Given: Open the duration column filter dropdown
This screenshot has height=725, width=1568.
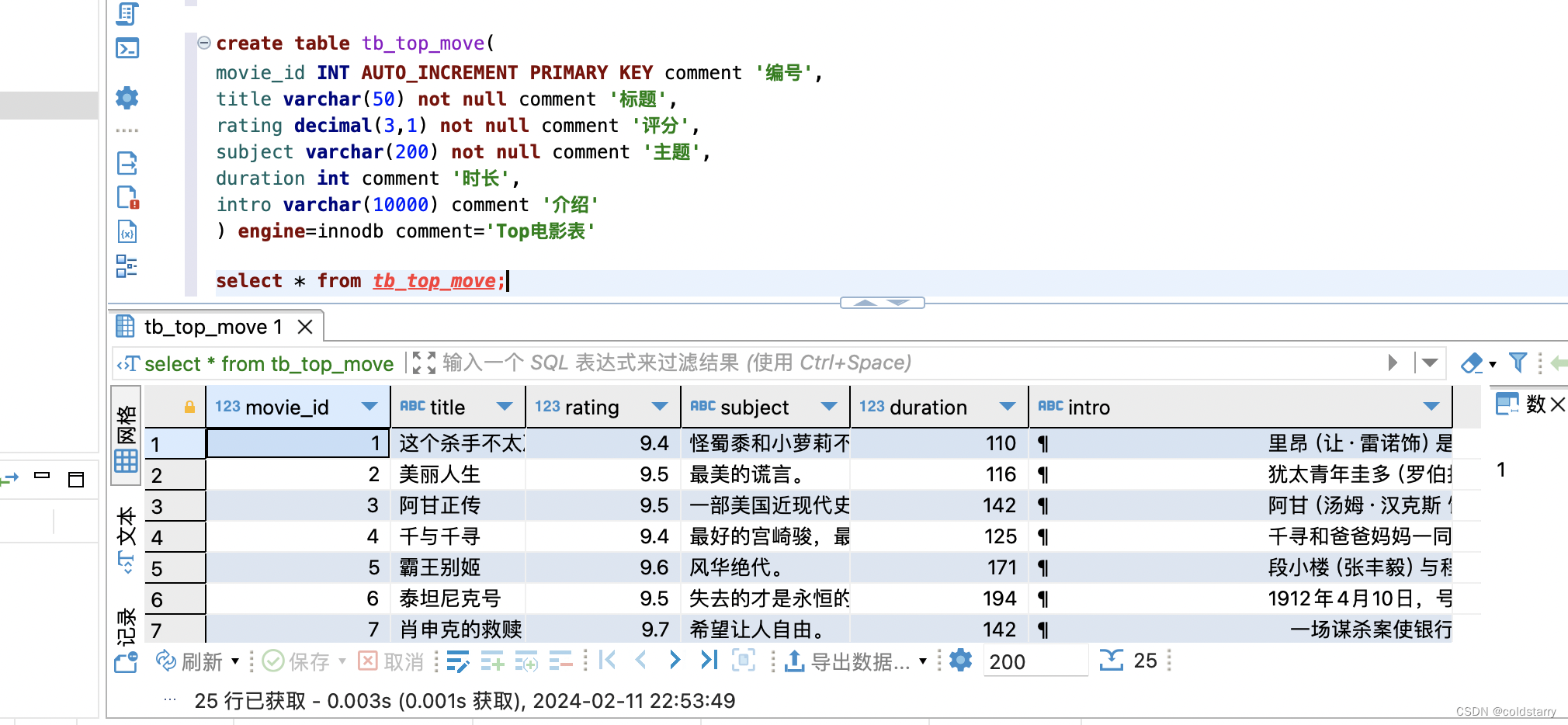Looking at the screenshot, I should point(1008,407).
